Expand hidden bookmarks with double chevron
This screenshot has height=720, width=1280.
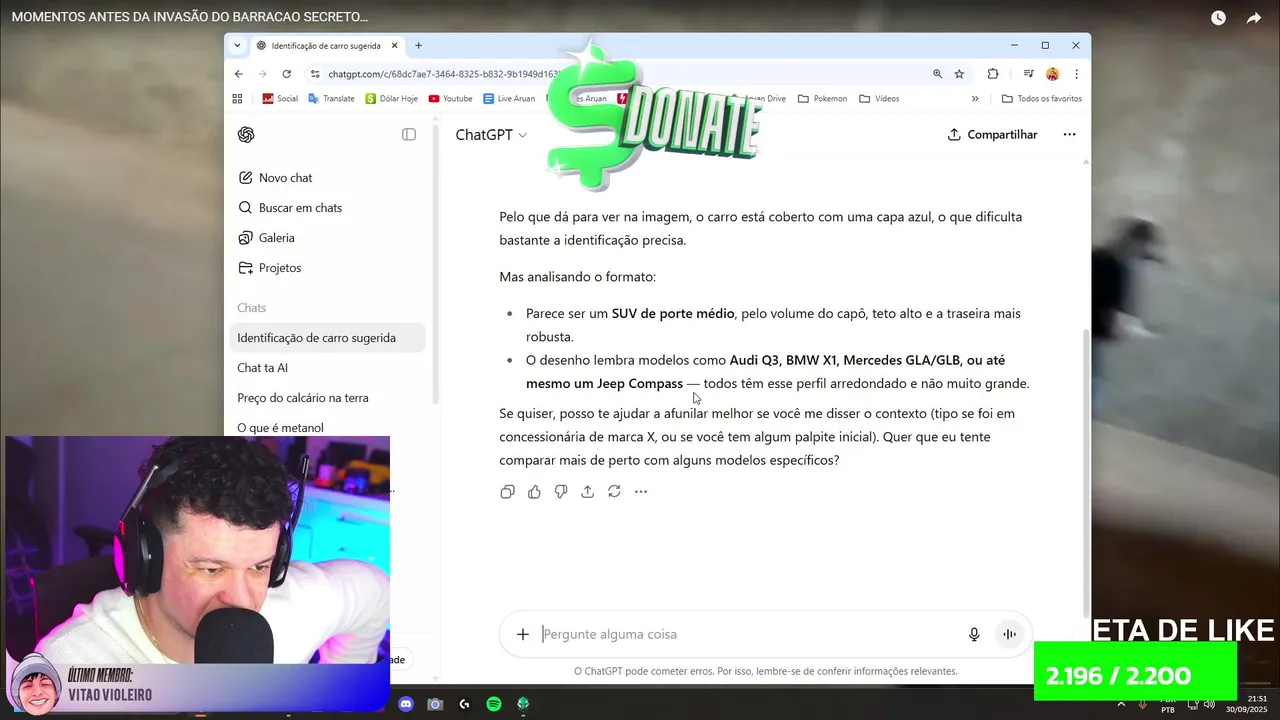975,99
